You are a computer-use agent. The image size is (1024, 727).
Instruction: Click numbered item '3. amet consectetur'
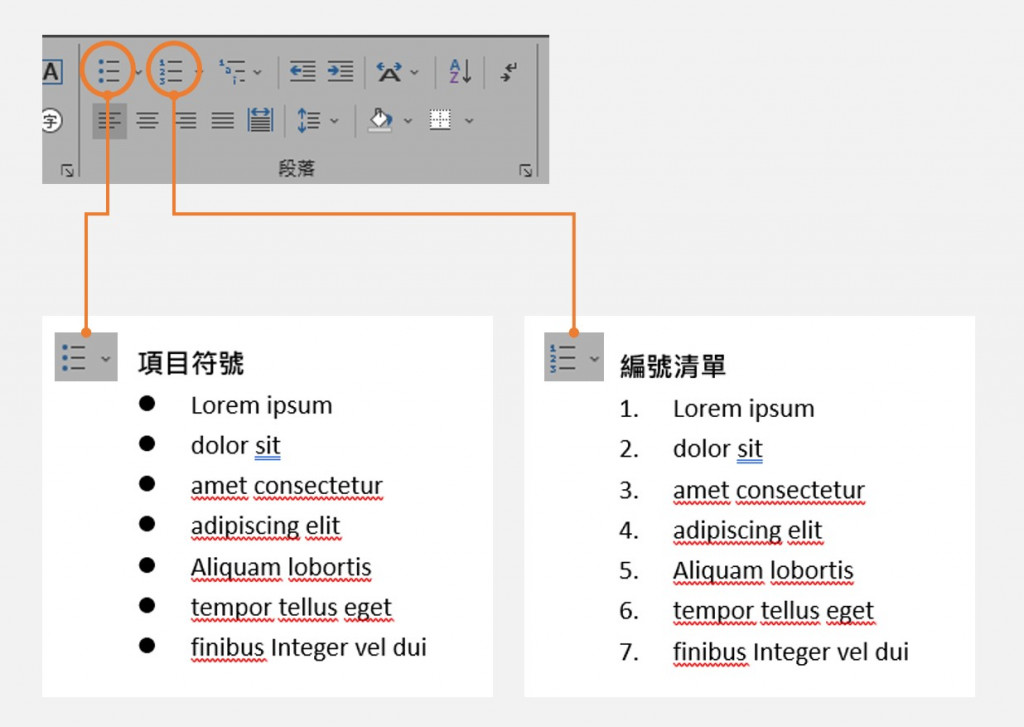pyautogui.click(x=742, y=490)
